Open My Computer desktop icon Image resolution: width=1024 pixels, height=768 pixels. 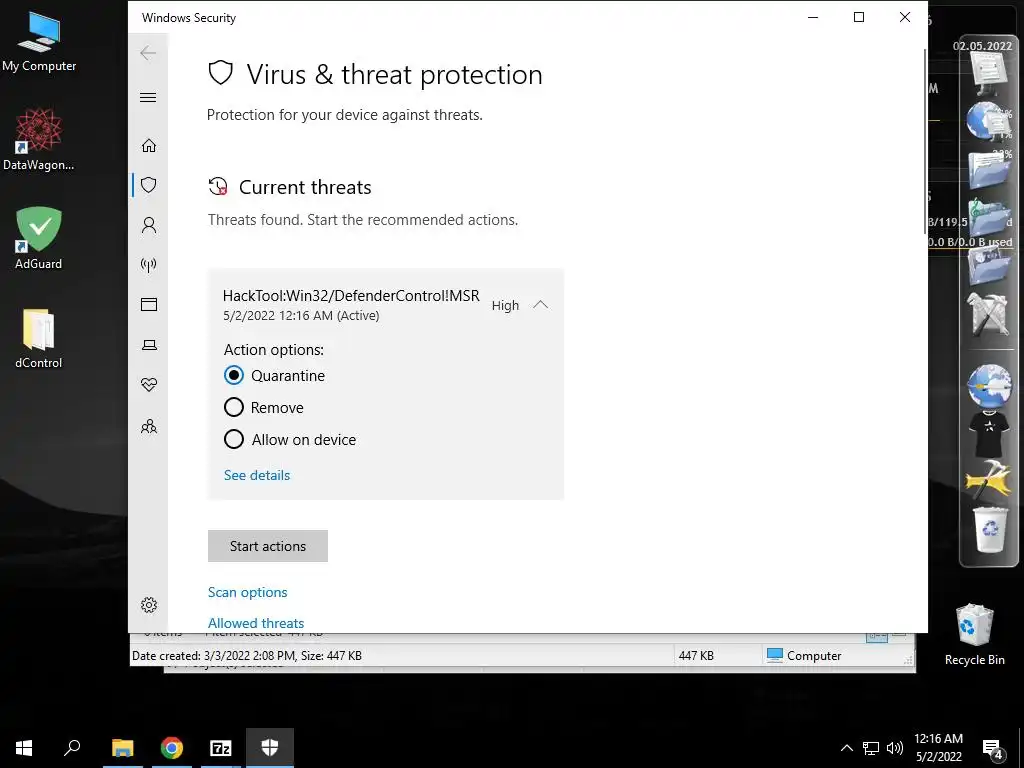click(x=39, y=42)
